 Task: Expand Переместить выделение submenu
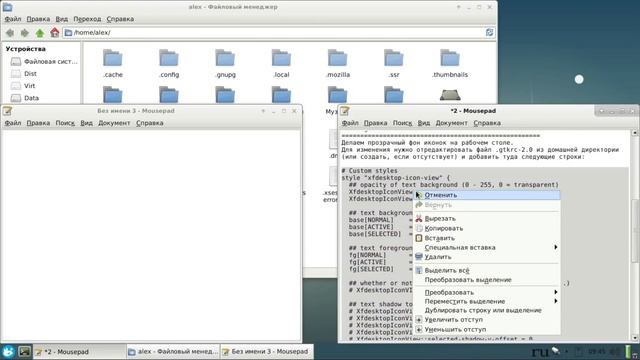pos(487,301)
